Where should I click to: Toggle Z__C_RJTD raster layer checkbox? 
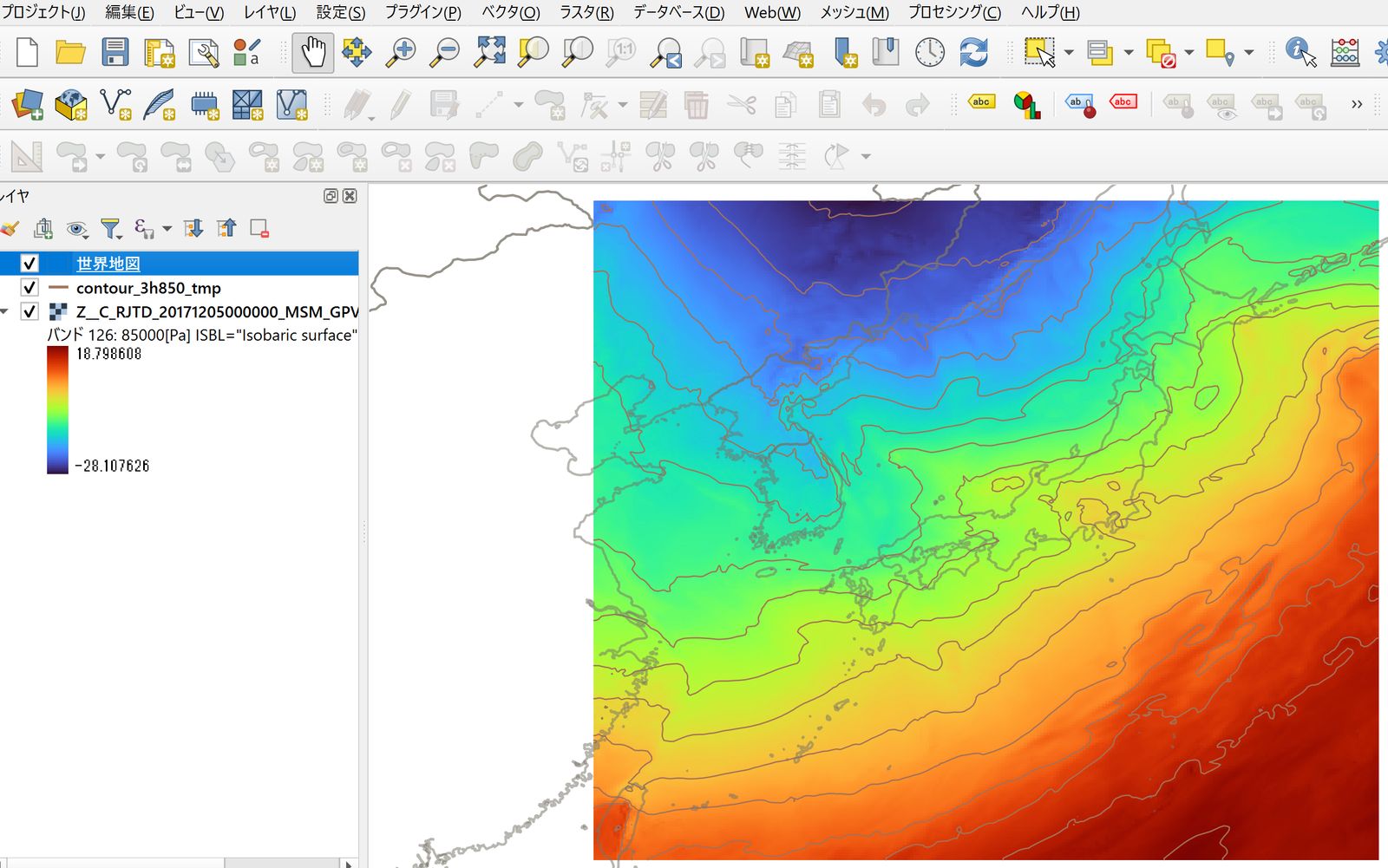tap(29, 311)
